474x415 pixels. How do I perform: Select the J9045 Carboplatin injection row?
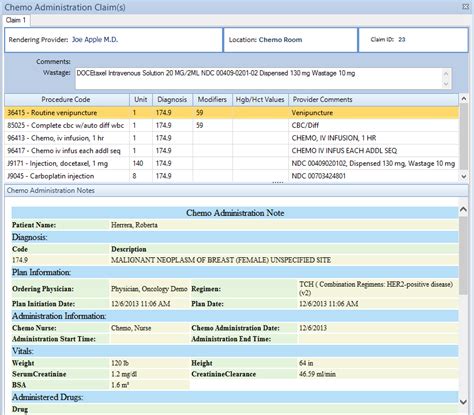231,176
